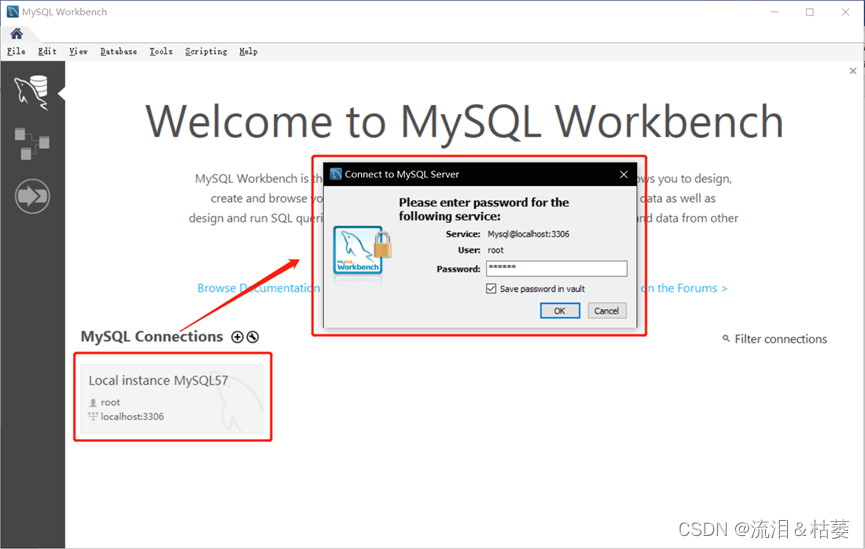Click the Mysql@localhost:3306 service text

tap(528, 234)
